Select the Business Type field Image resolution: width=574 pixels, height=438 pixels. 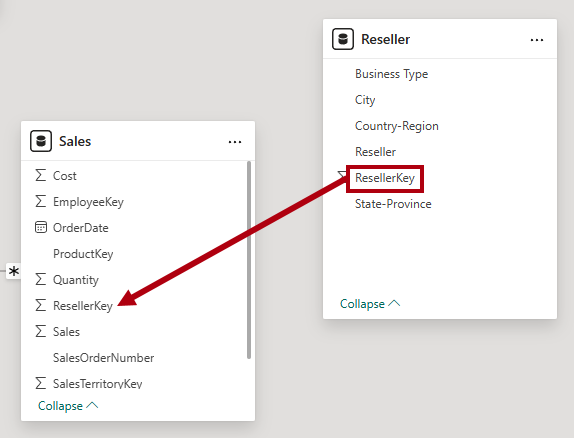click(391, 74)
